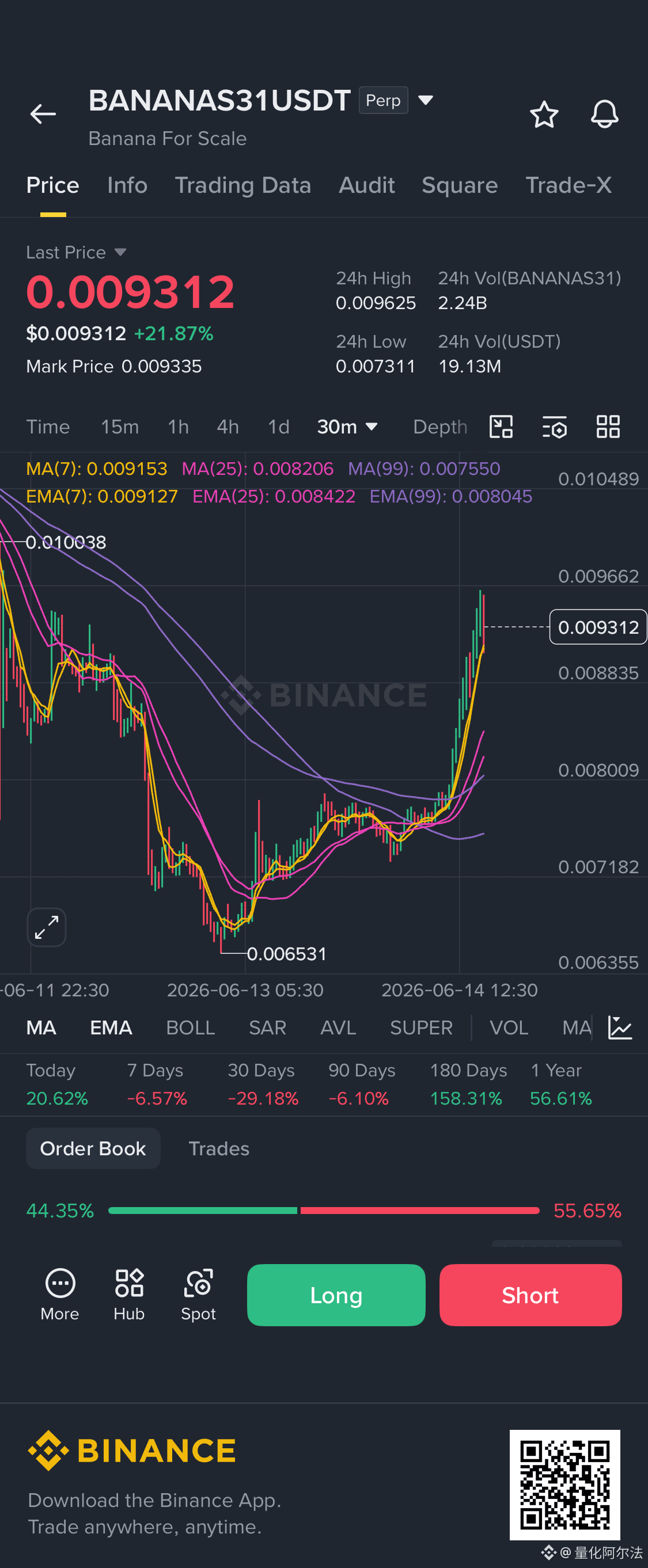Tap the QR code for app download
The height and width of the screenshot is (1568, 648).
pyautogui.click(x=564, y=1485)
